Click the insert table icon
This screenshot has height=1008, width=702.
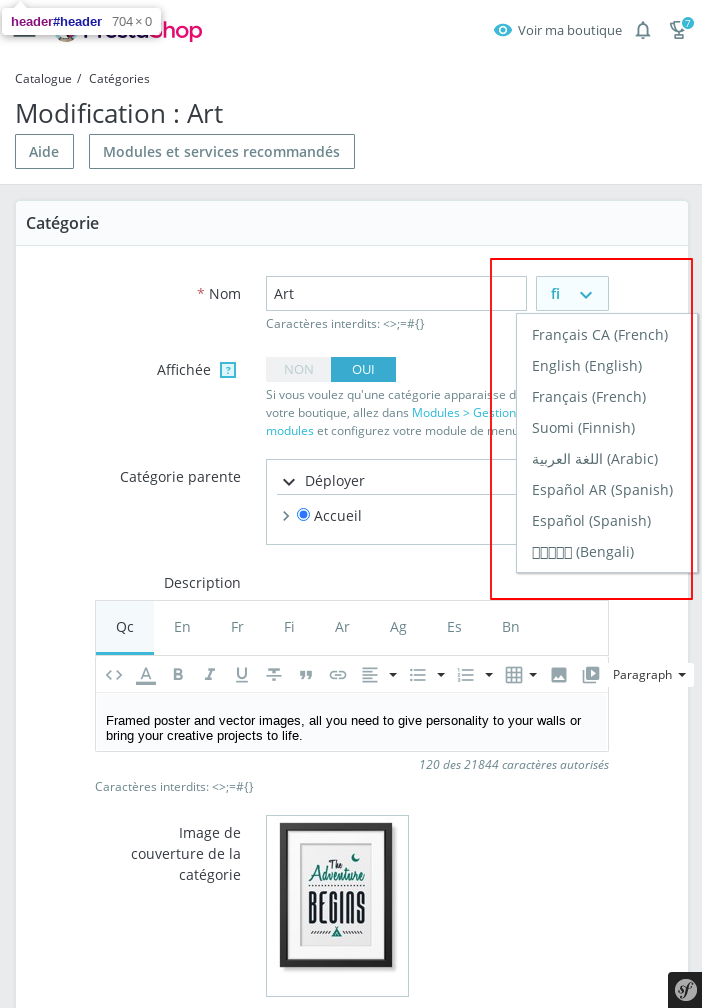pos(514,674)
